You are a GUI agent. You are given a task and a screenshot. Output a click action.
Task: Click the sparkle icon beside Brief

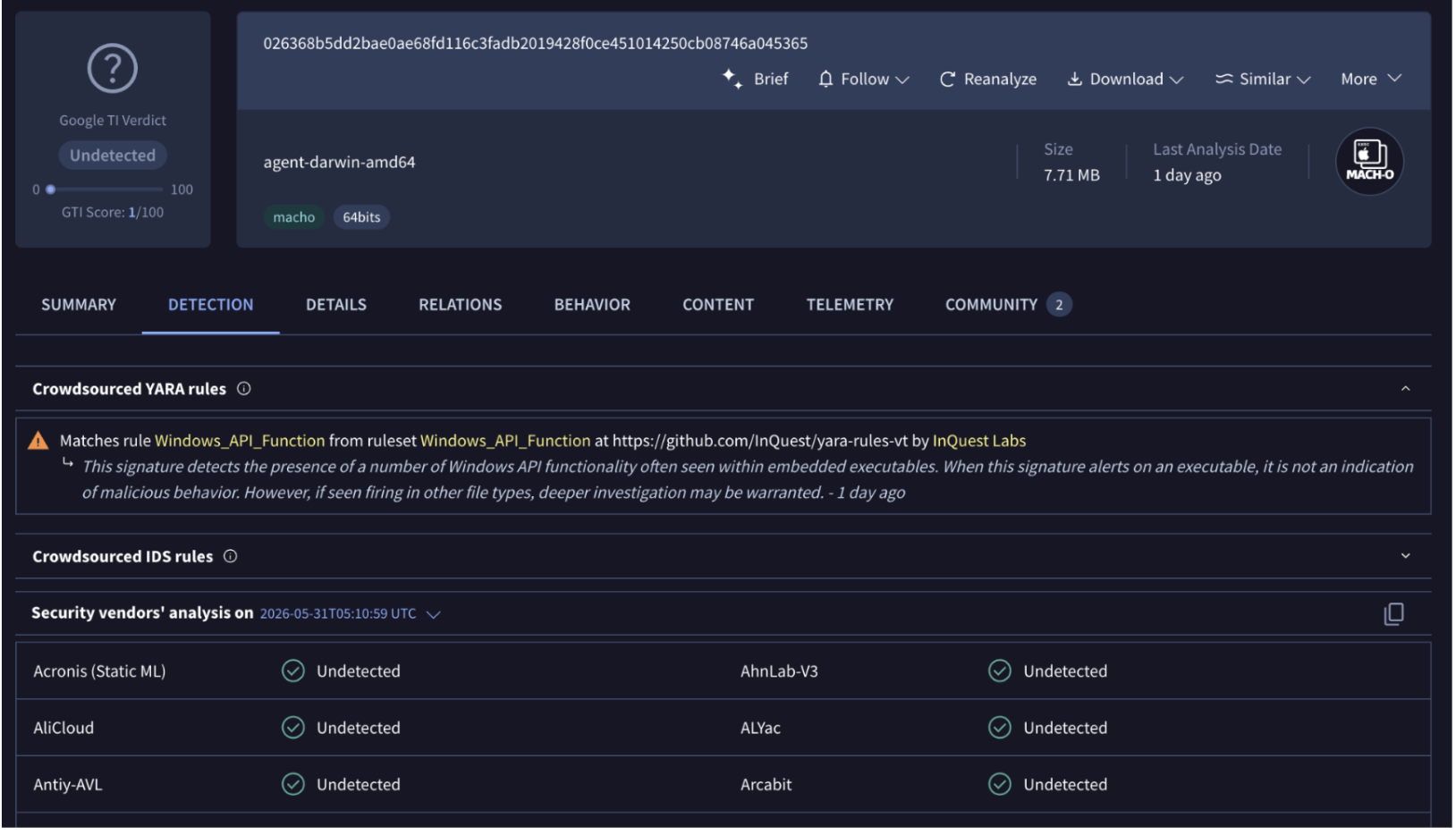732,79
